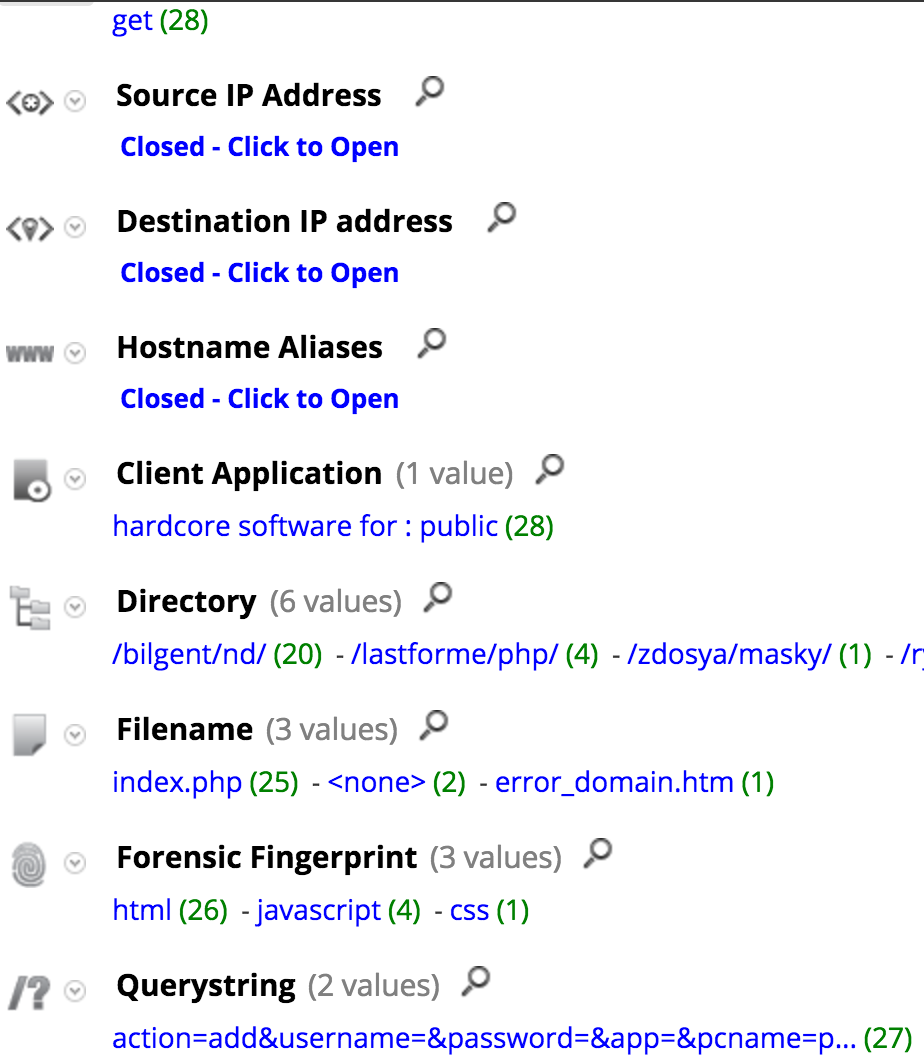Filter by javascript forensic fingerprint

pos(318,911)
